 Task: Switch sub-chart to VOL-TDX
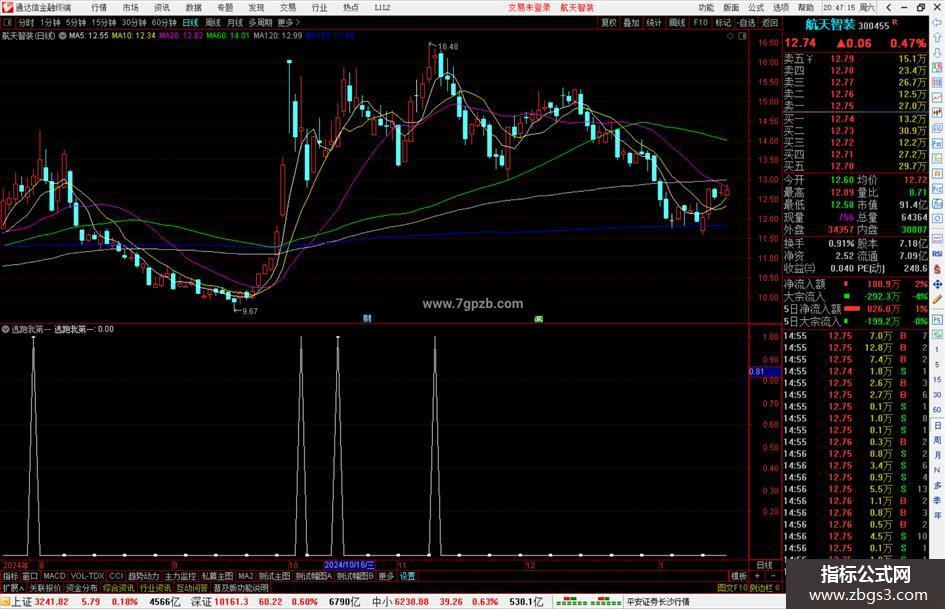click(x=87, y=576)
